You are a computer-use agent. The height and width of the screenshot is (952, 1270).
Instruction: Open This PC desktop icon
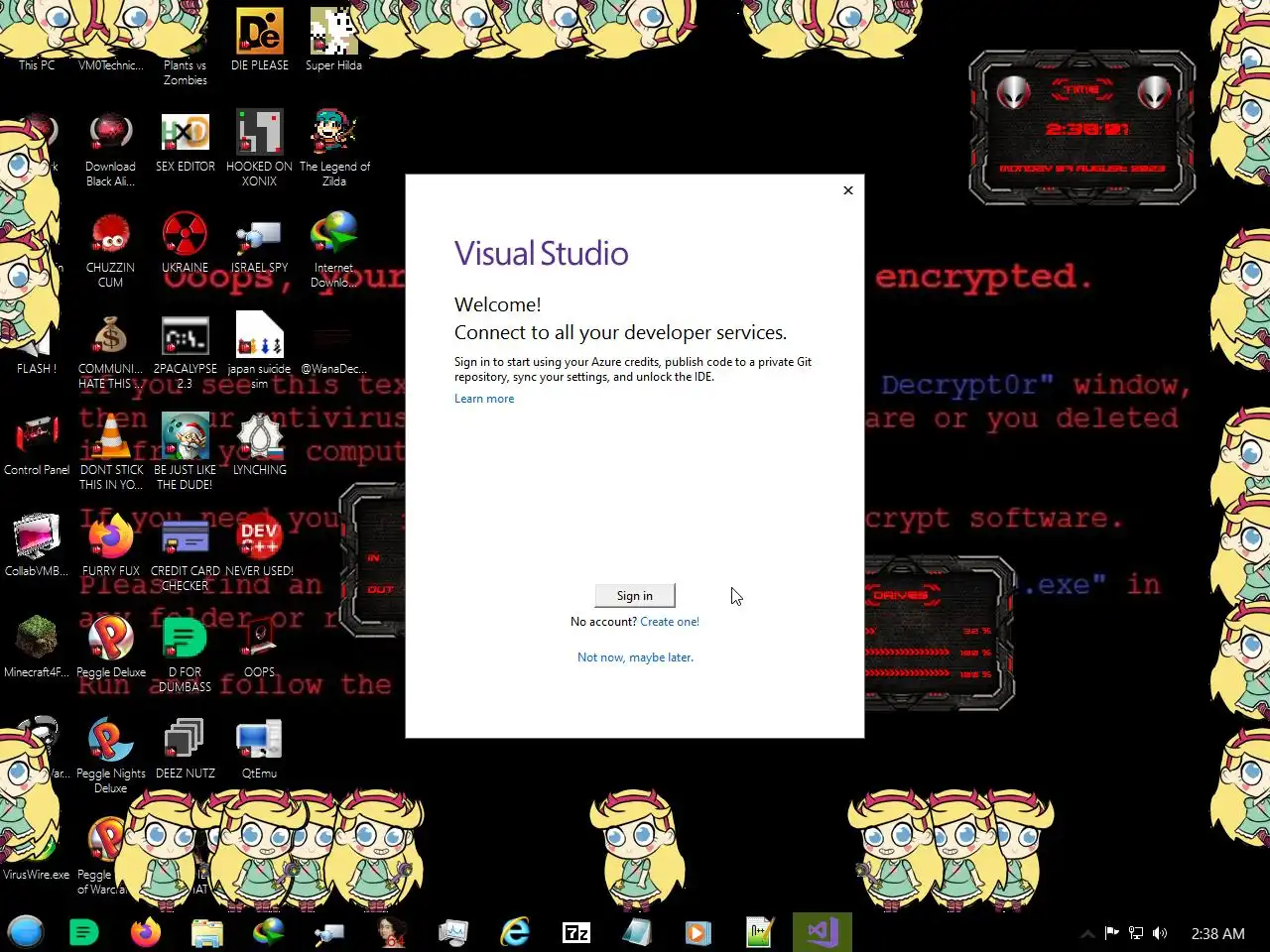coord(37,40)
